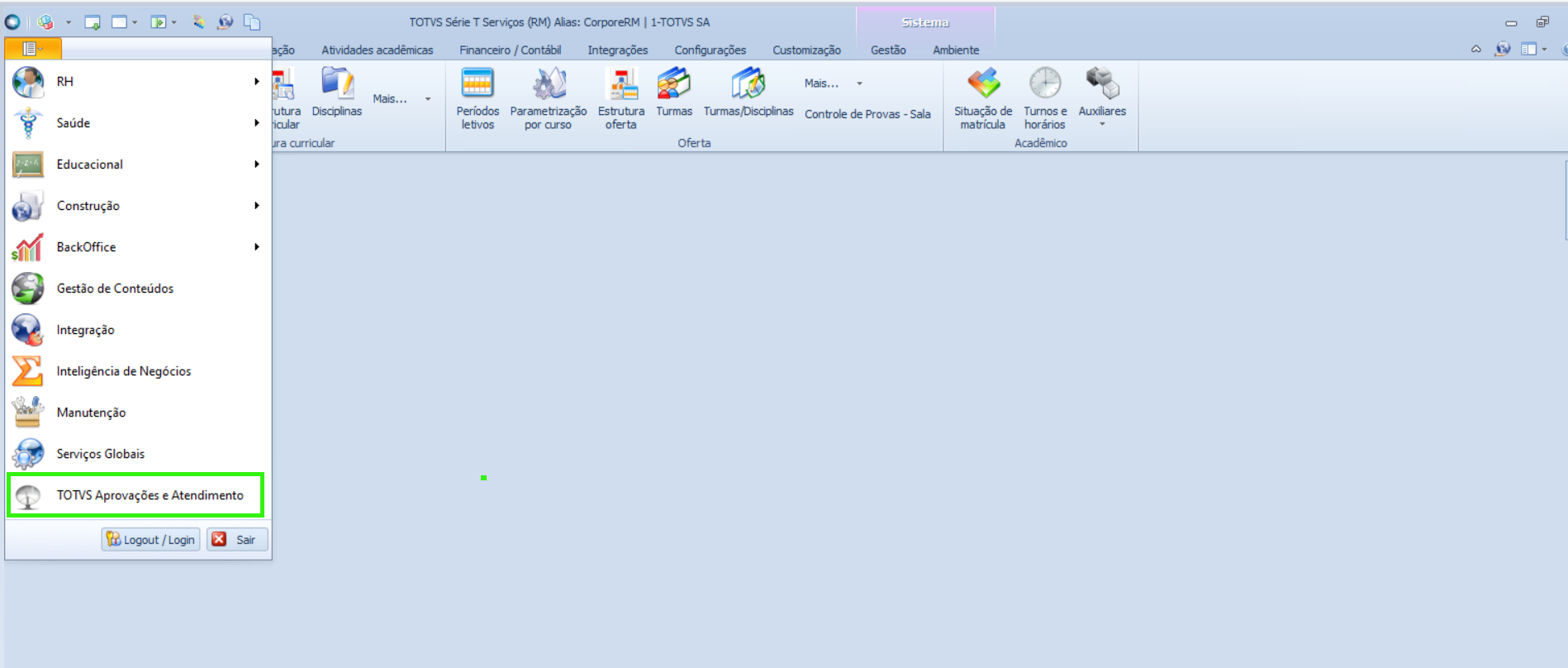Image resolution: width=1568 pixels, height=668 pixels.
Task: Click the copy pages icon in quick toolbar
Action: point(252,22)
